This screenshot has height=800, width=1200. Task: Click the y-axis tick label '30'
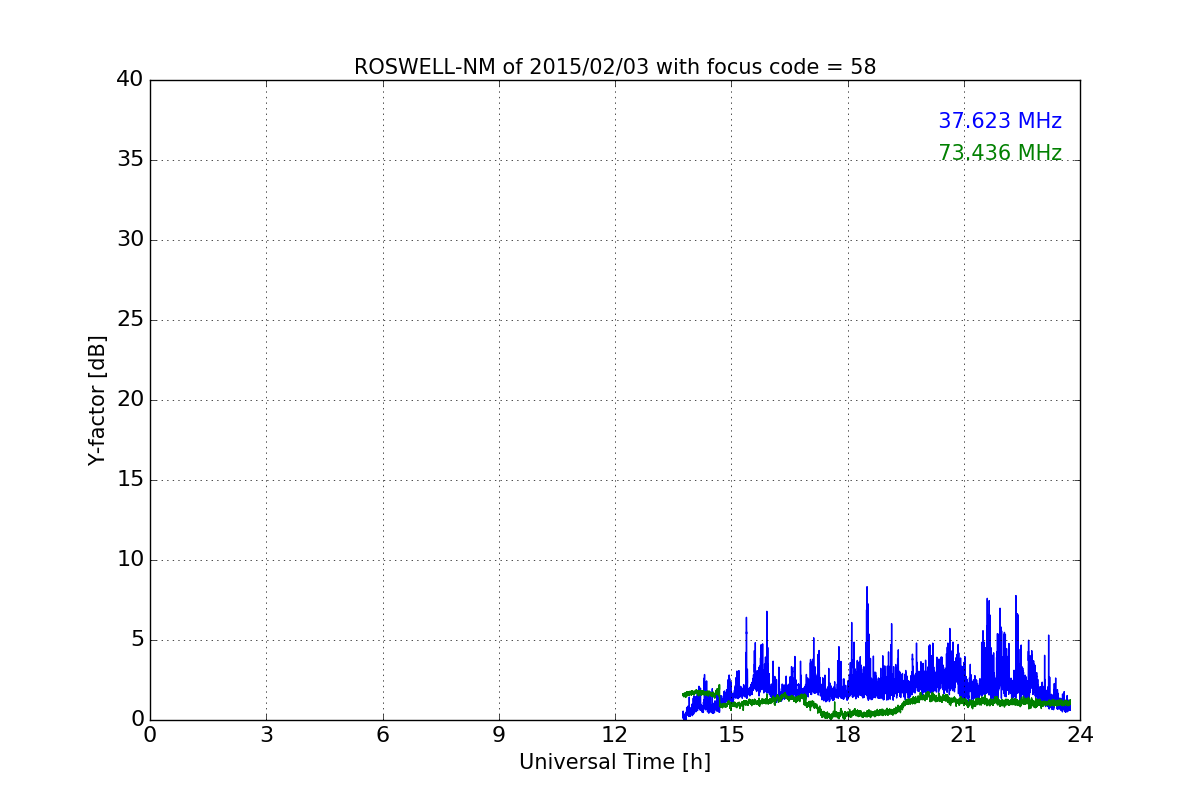coord(130,240)
